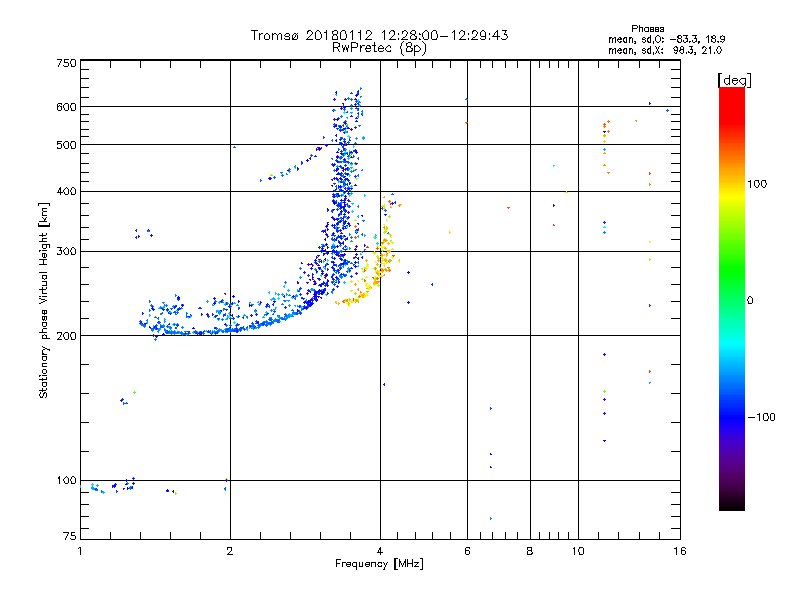
Task: Click the x-axis tick label '4'
Action: click(380, 551)
